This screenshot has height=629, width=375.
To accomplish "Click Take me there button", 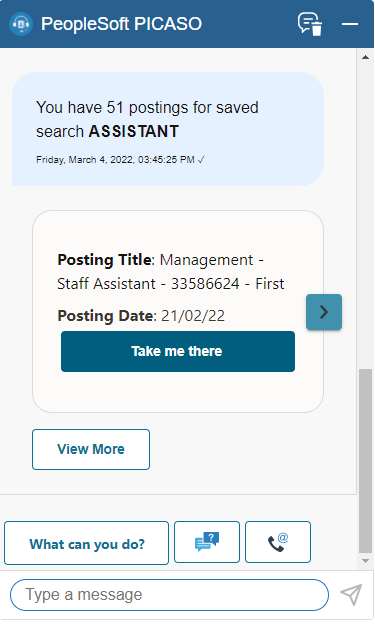I will point(178,351).
